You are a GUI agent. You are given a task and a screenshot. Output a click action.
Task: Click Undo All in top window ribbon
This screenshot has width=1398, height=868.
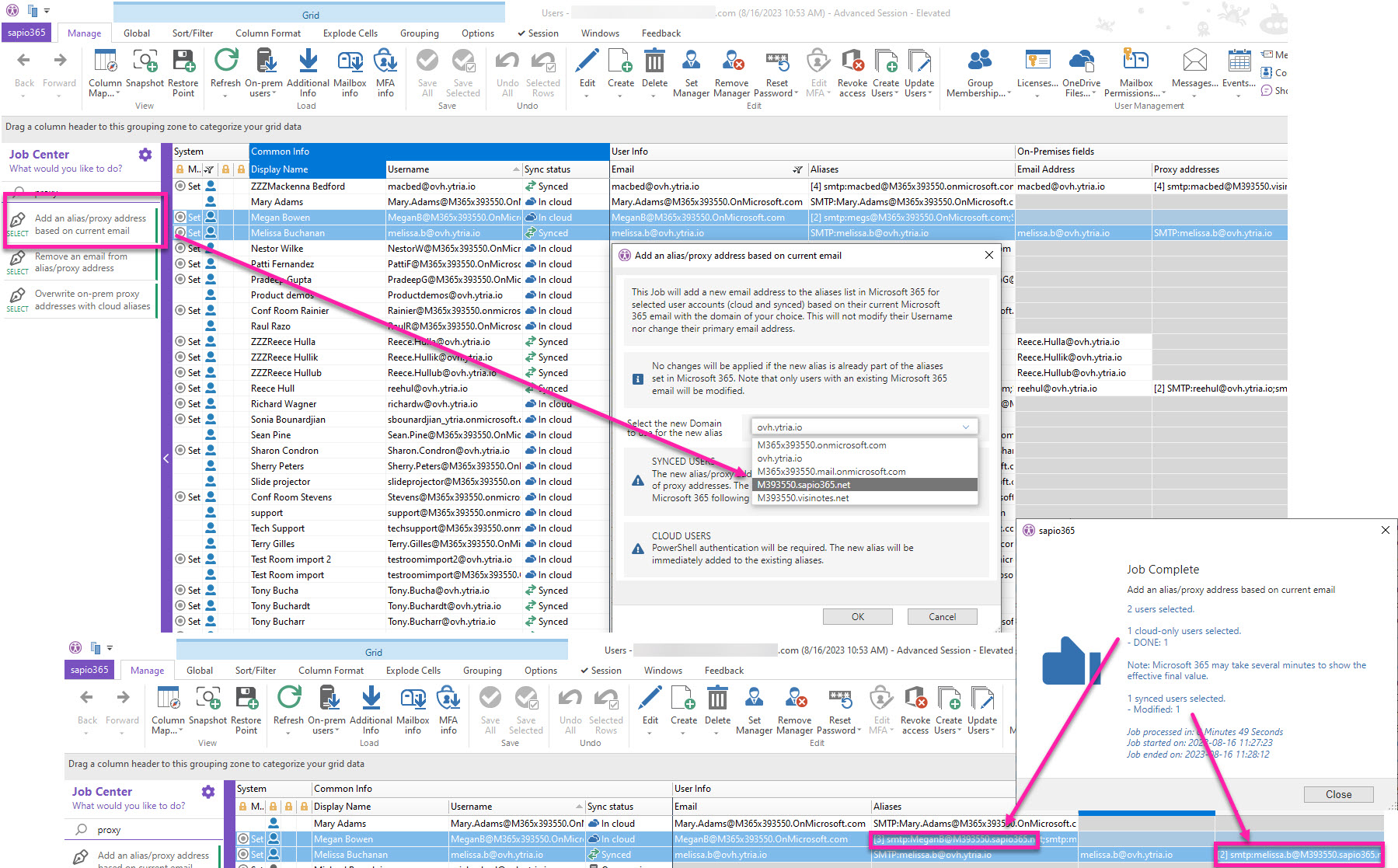(x=507, y=72)
